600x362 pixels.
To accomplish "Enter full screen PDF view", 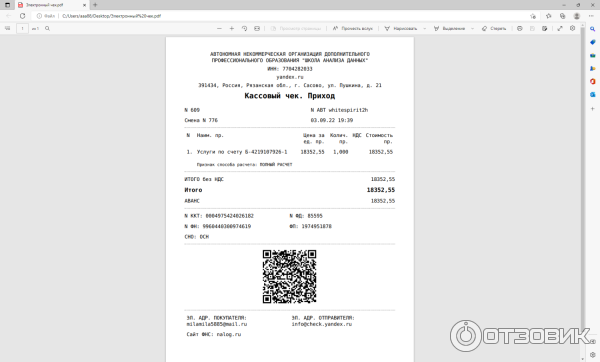I will 560,28.
